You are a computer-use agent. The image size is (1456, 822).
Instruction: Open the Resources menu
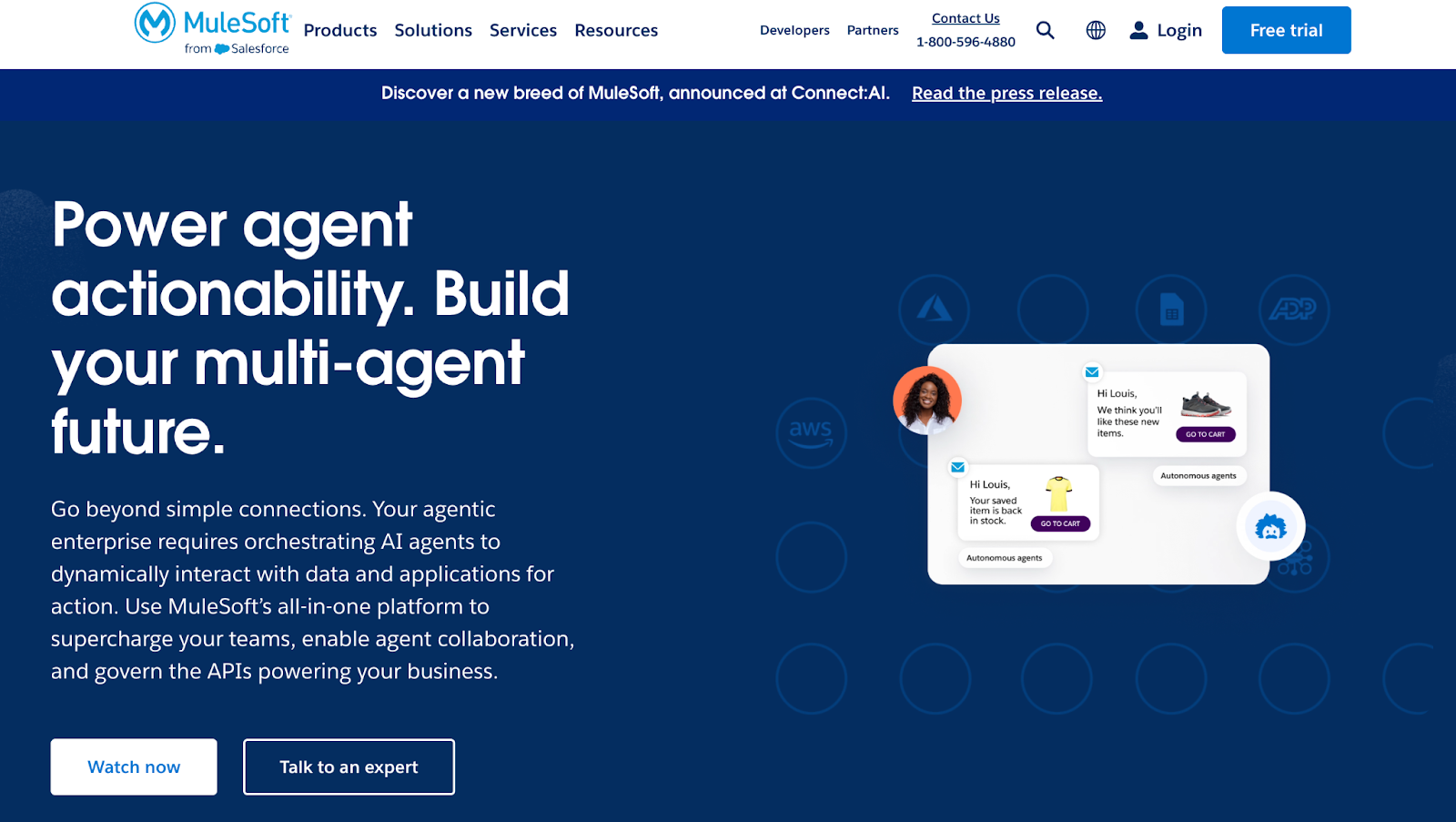[x=616, y=30]
